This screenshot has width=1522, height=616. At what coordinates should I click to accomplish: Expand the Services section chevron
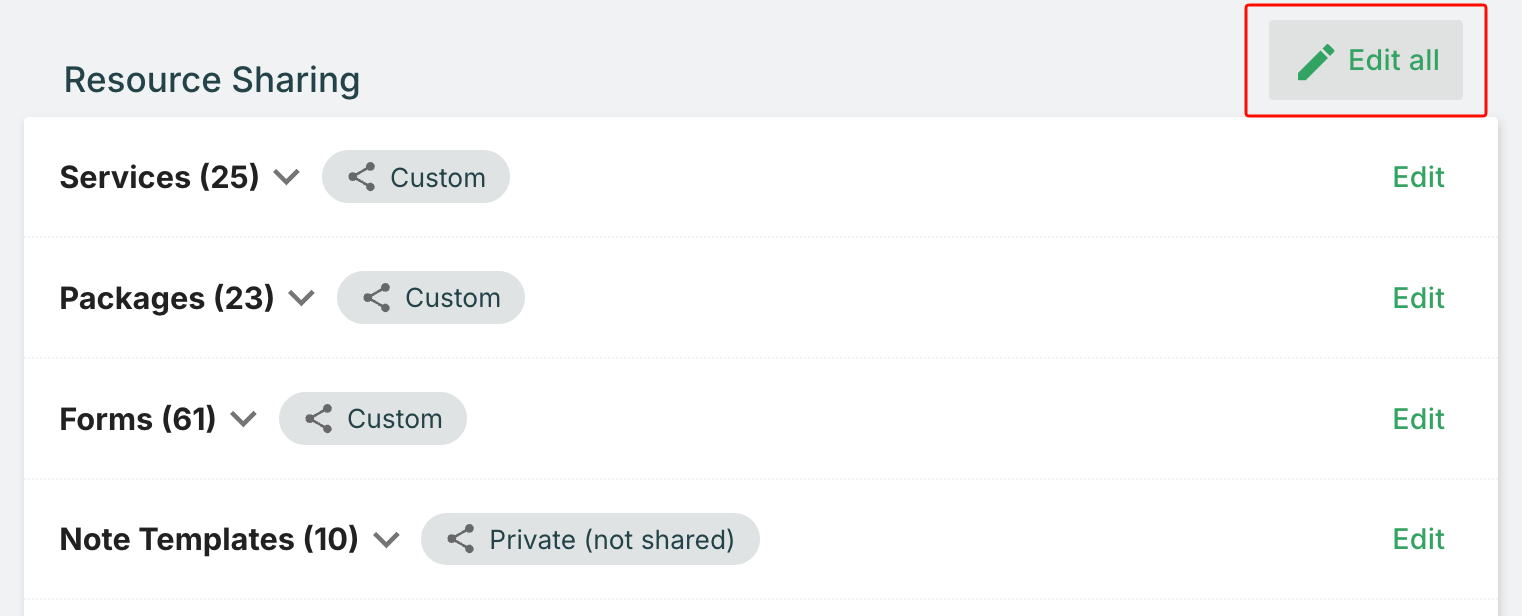(287, 178)
